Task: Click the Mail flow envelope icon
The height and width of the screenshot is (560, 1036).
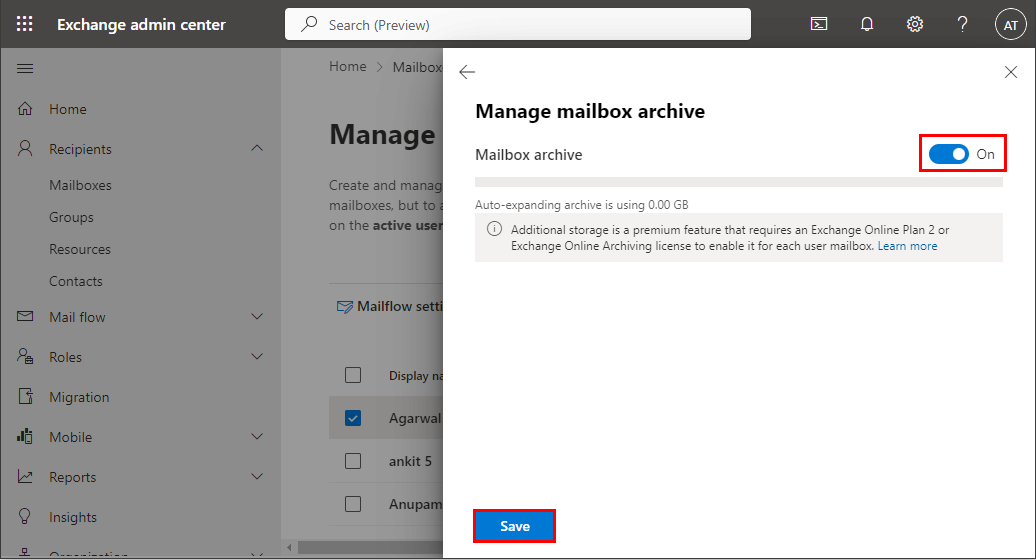Action: click(25, 316)
